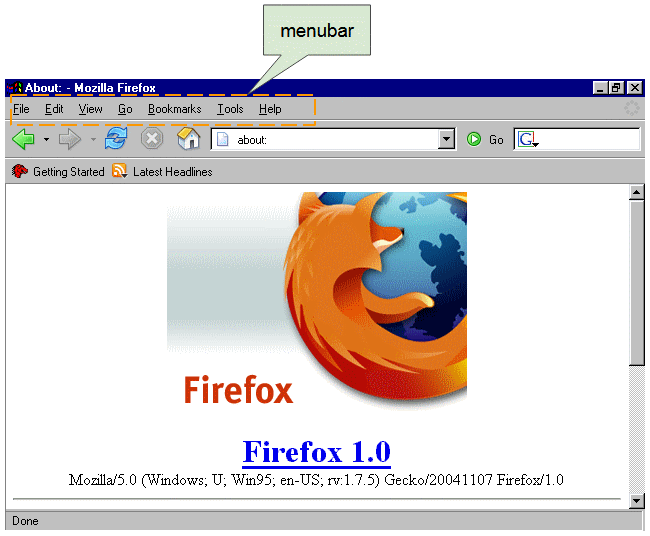
Task: Expand the address bar history dropdown
Action: point(446,139)
